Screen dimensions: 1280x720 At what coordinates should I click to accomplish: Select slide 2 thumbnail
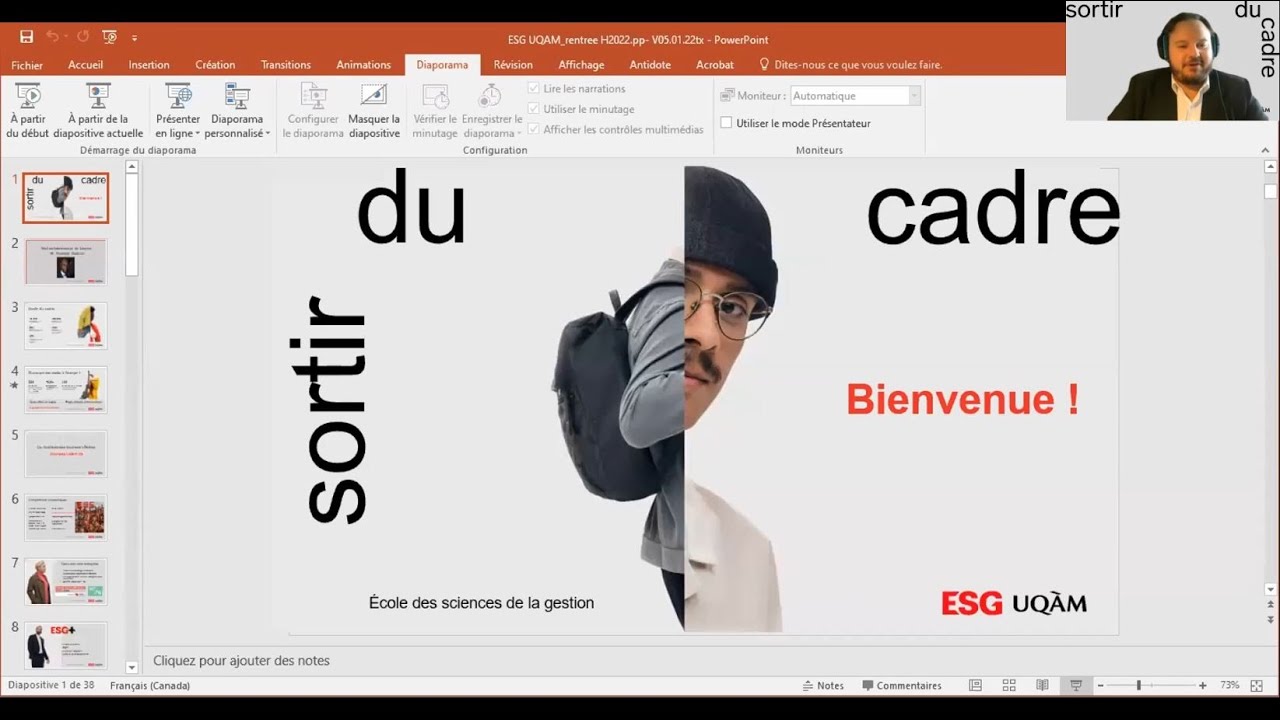pyautogui.click(x=66, y=262)
